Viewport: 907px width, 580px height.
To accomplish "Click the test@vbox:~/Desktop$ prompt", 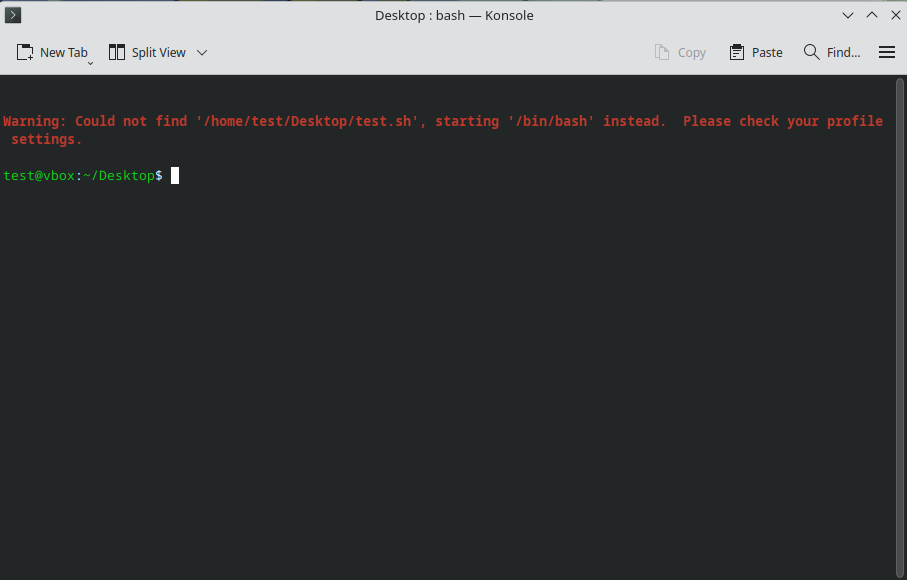I will point(83,176).
